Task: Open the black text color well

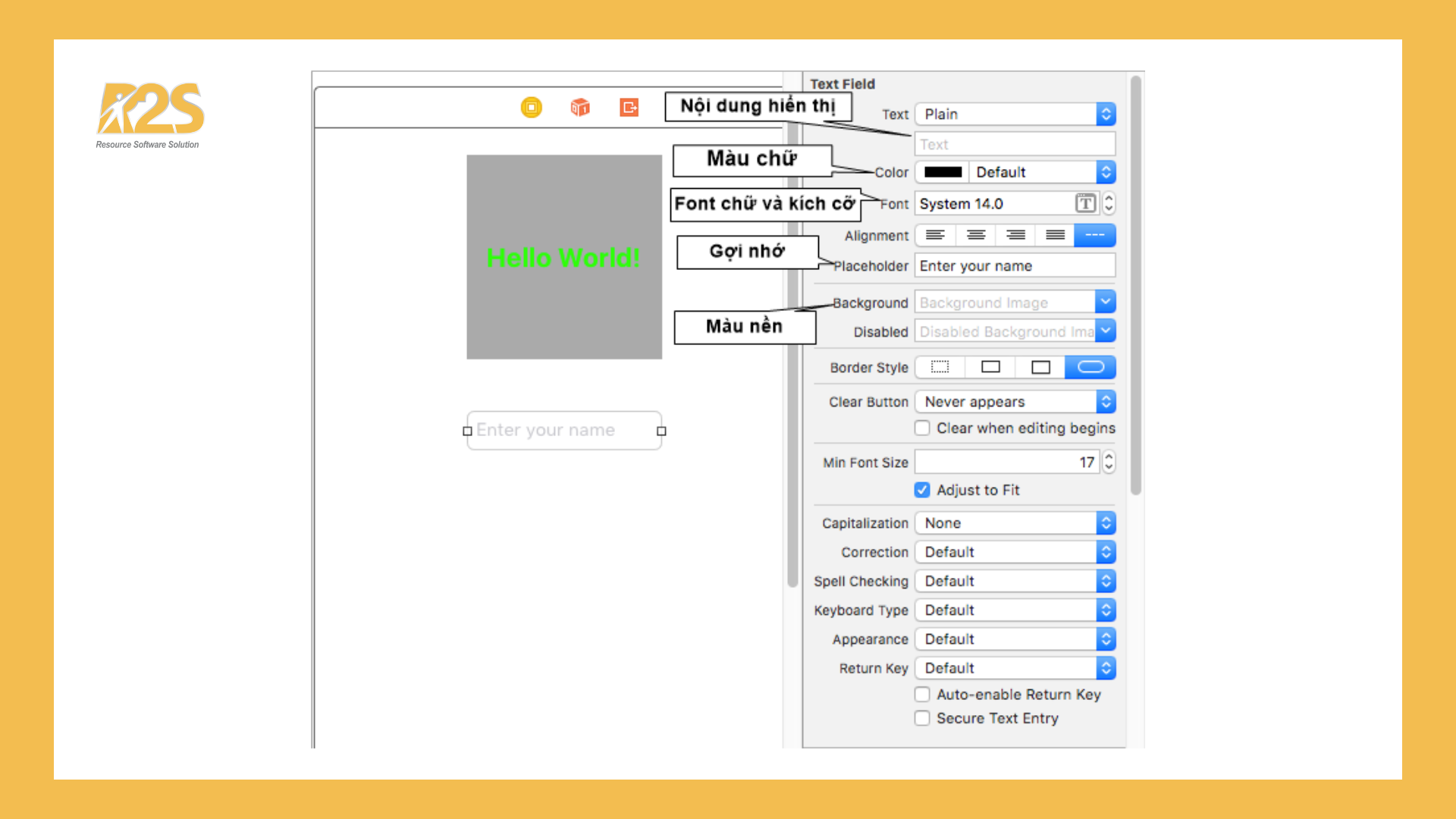Action: point(941,172)
